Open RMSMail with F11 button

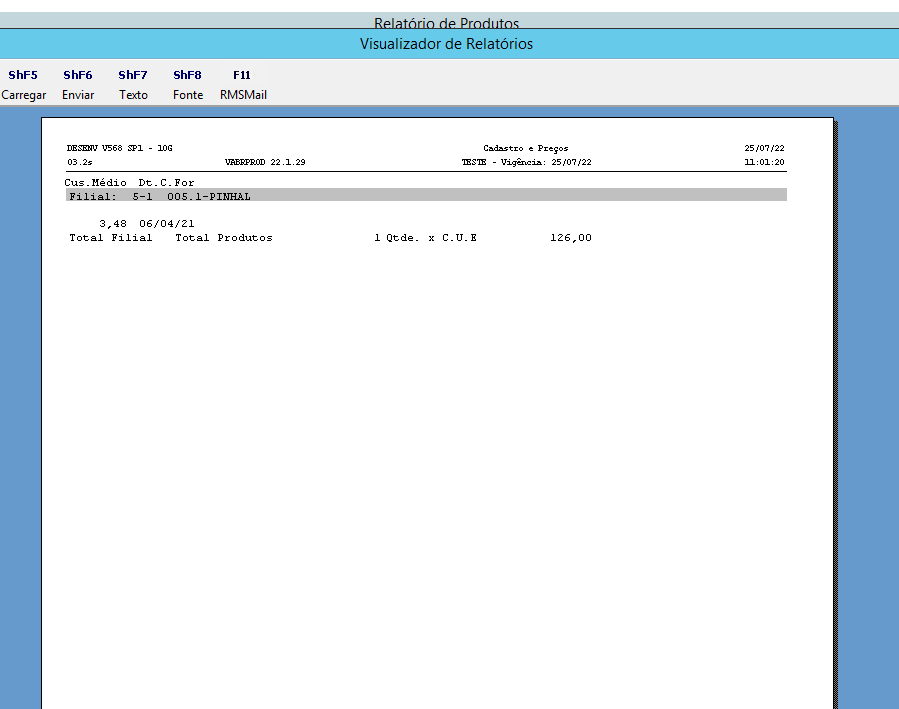[x=243, y=85]
